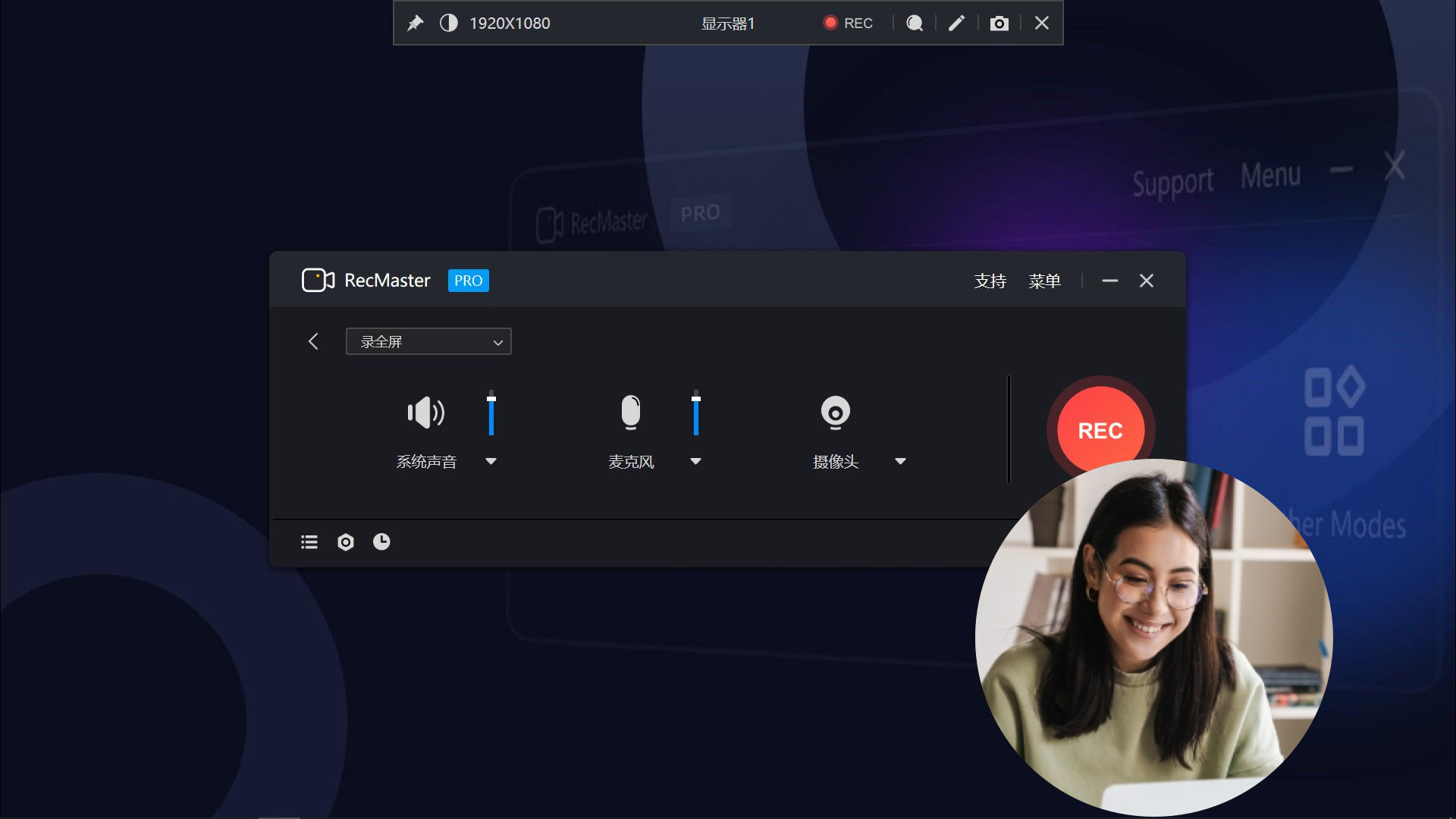
Task: Open settings hexagon icon
Action: click(346, 542)
